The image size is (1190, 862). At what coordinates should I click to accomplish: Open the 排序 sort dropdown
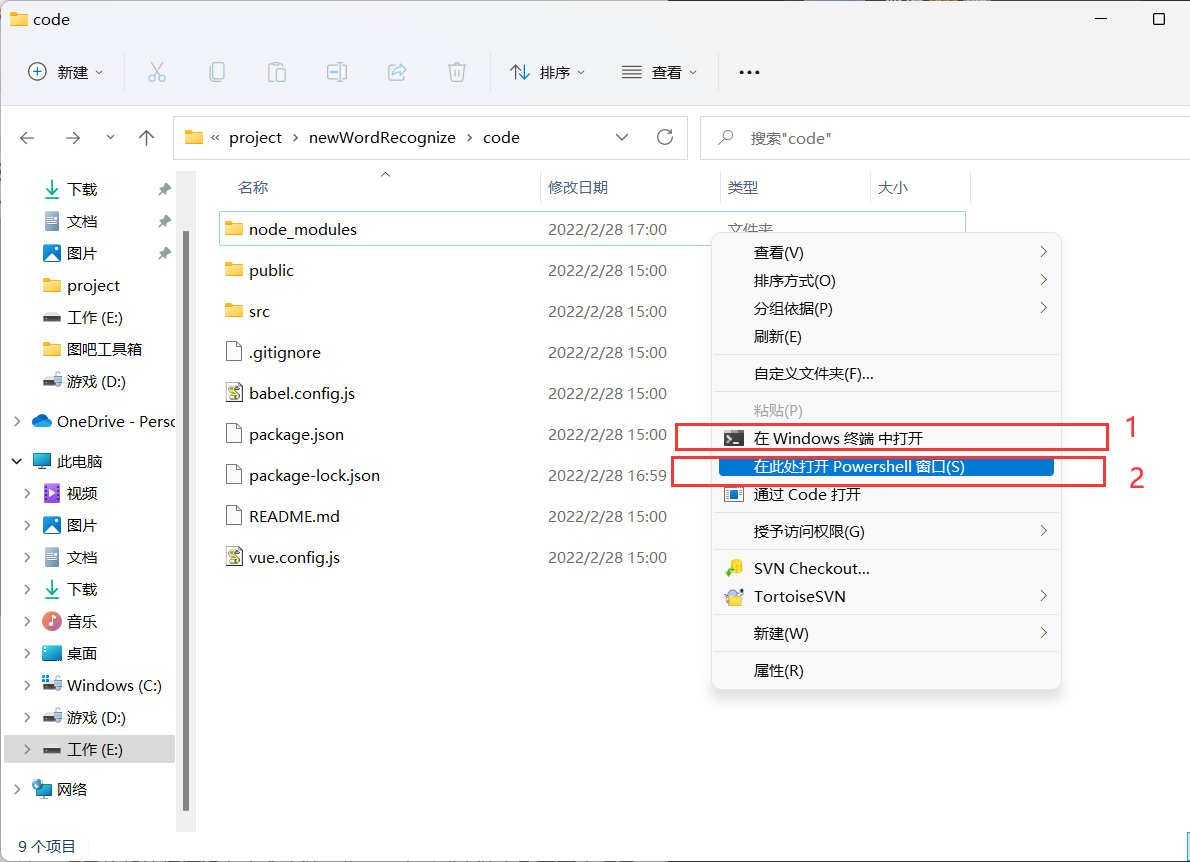(547, 72)
